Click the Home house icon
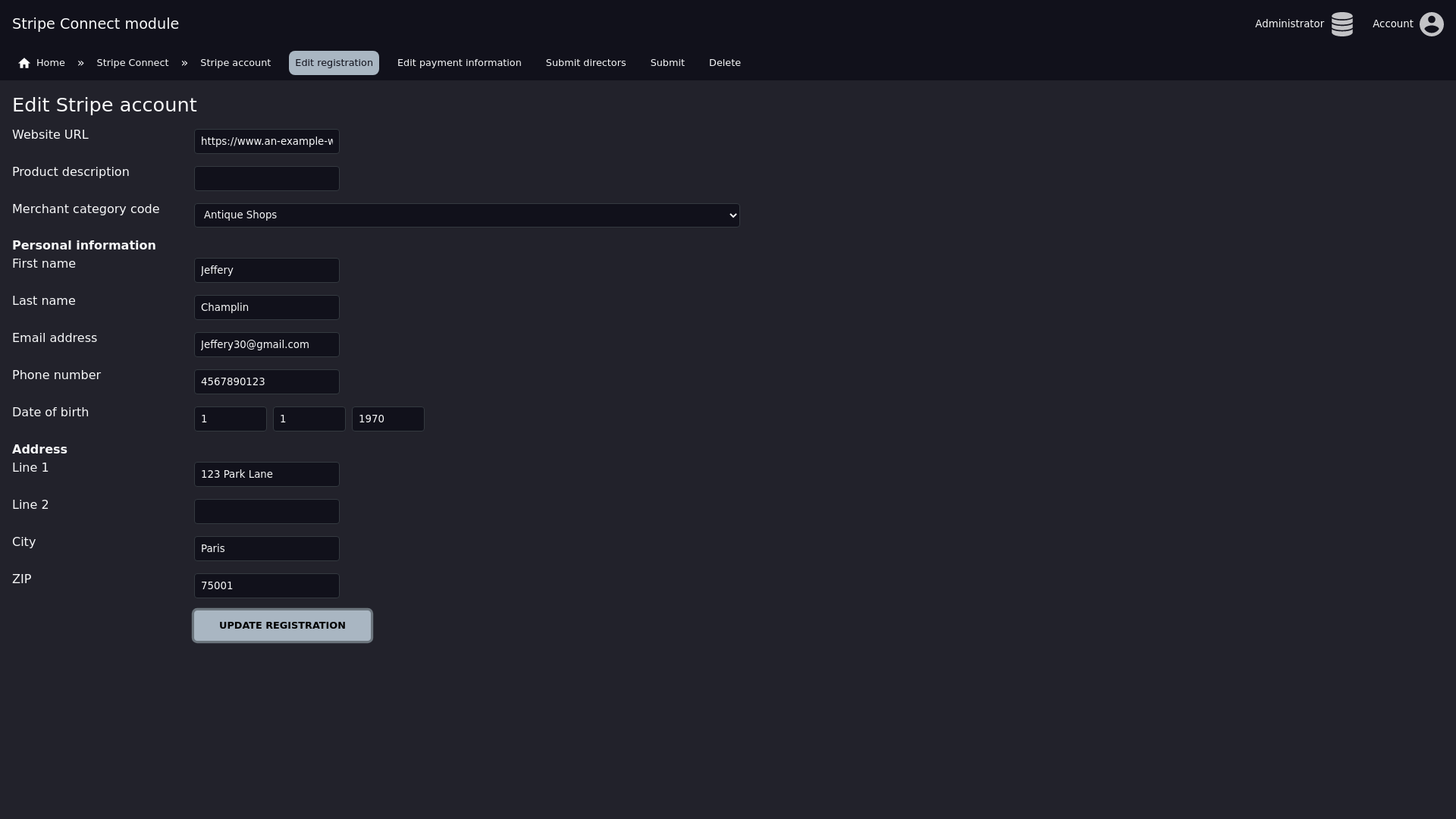Image resolution: width=1456 pixels, height=819 pixels. pos(24,63)
